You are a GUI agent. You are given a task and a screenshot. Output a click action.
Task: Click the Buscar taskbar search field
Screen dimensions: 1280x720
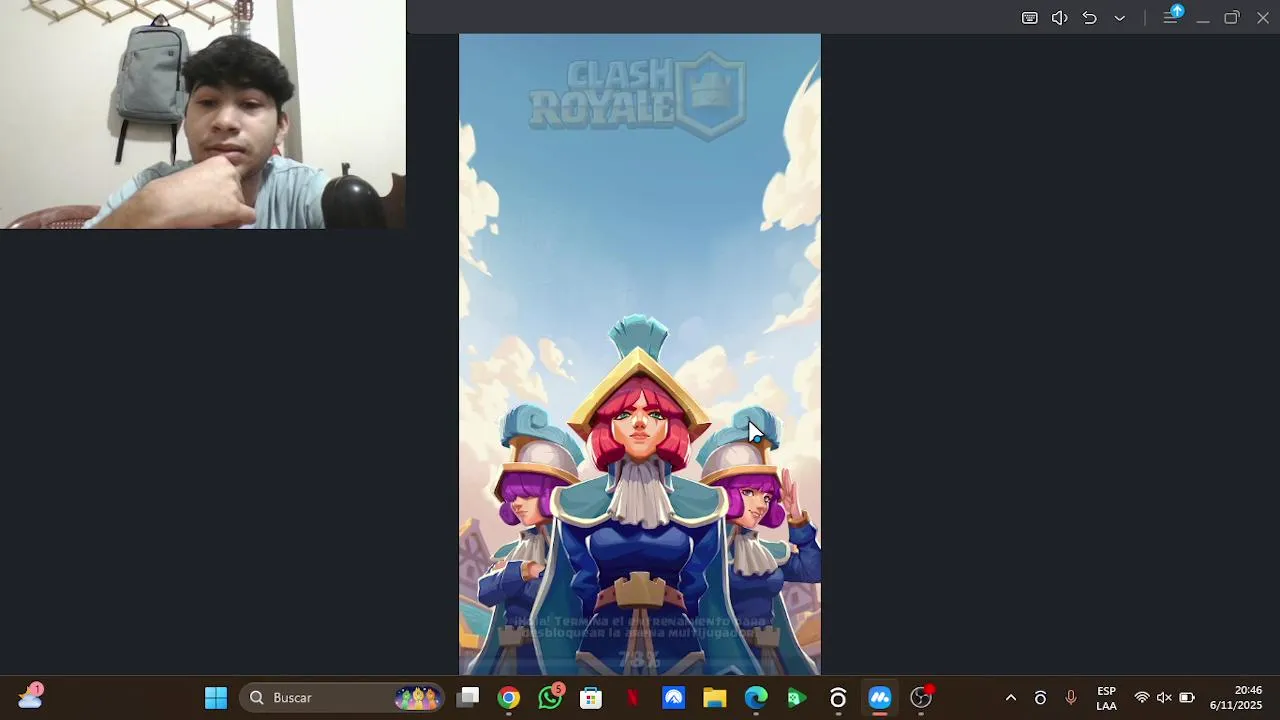(342, 697)
